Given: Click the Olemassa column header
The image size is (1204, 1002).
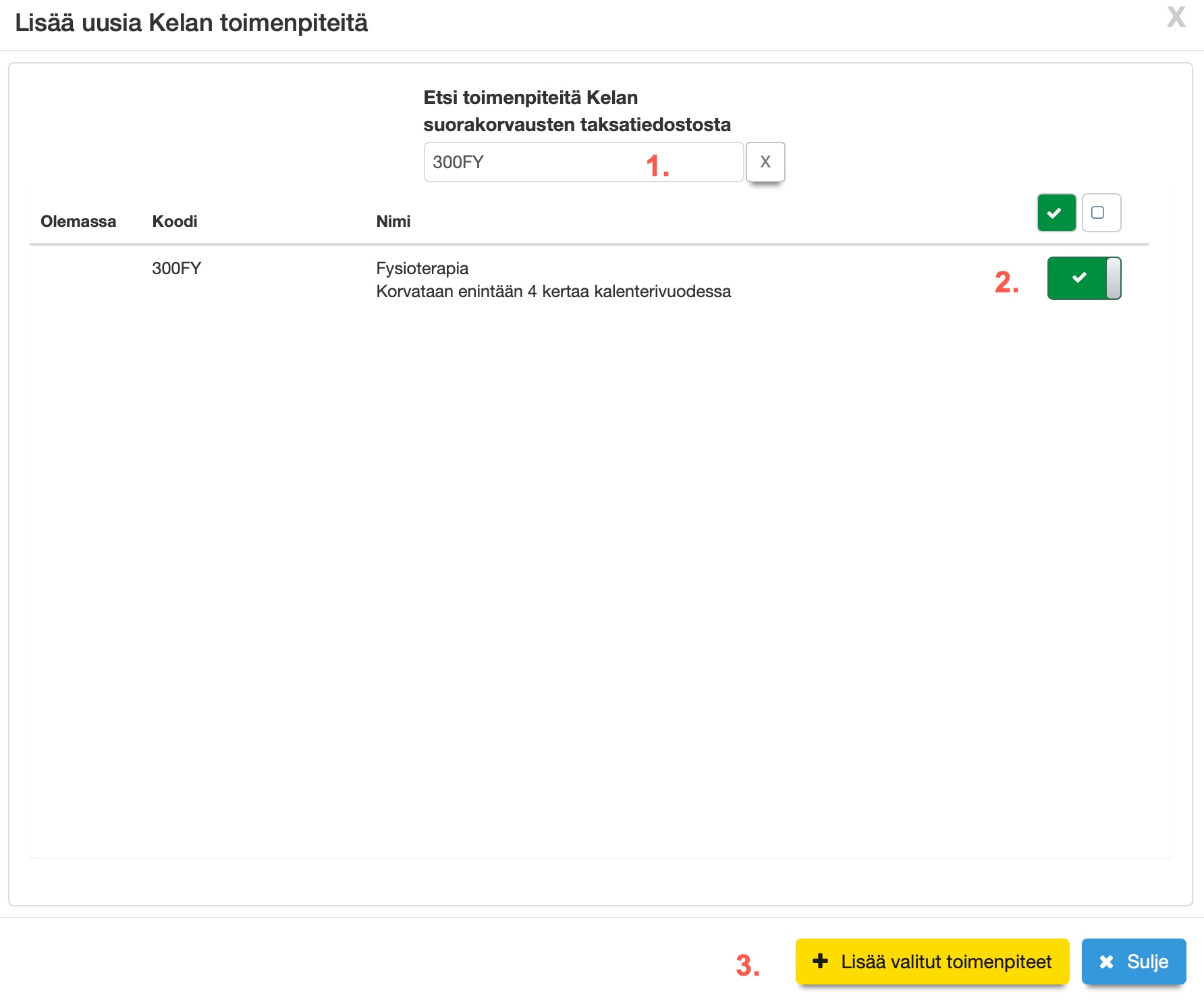Looking at the screenshot, I should pos(78,221).
